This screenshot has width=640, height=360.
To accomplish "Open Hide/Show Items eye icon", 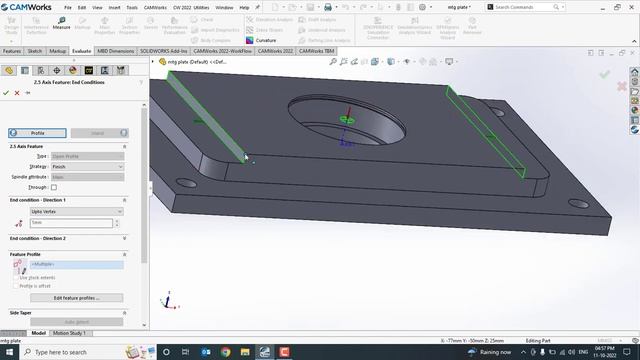I will [407, 62].
